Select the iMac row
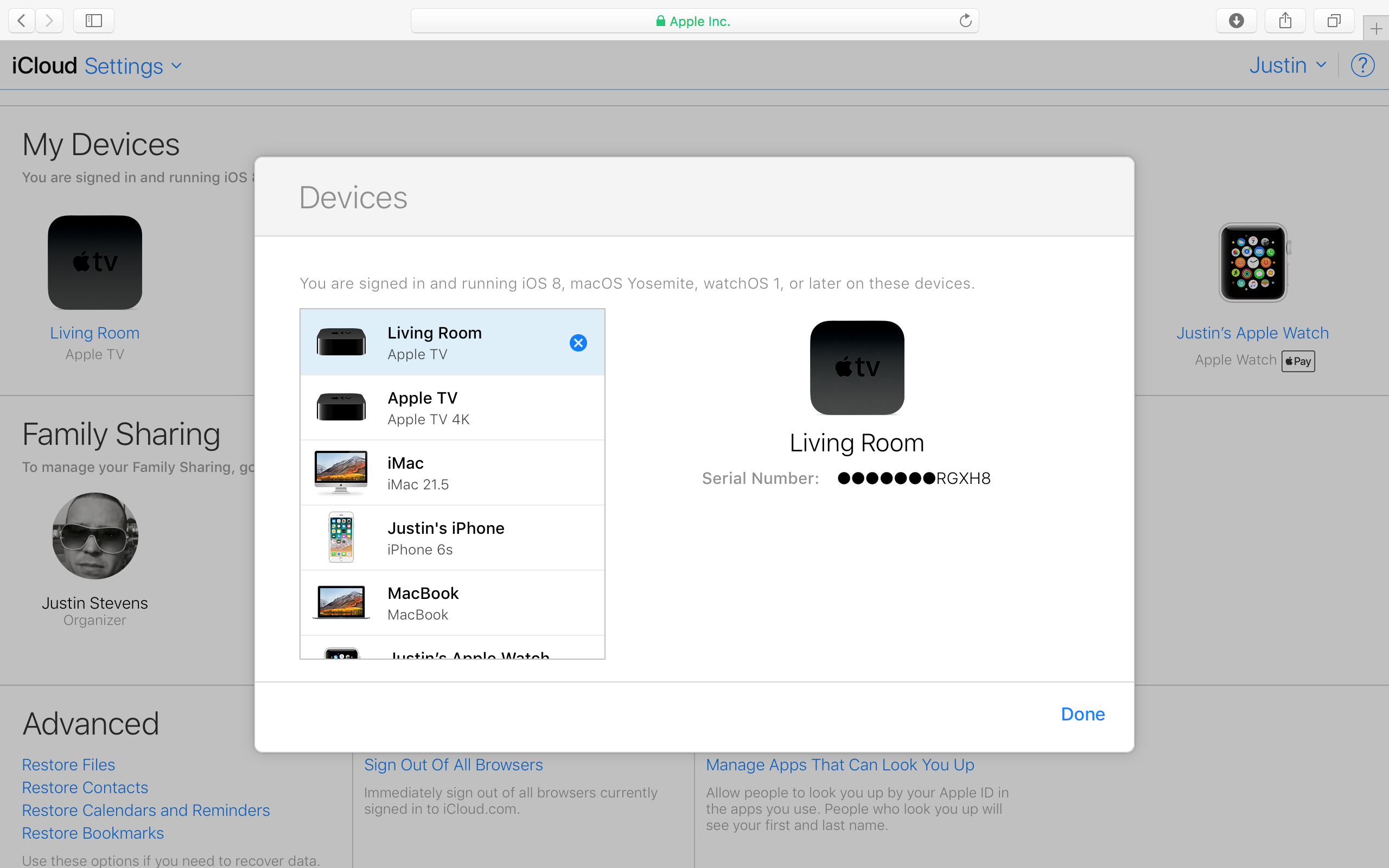Image resolution: width=1389 pixels, height=868 pixels. point(453,473)
